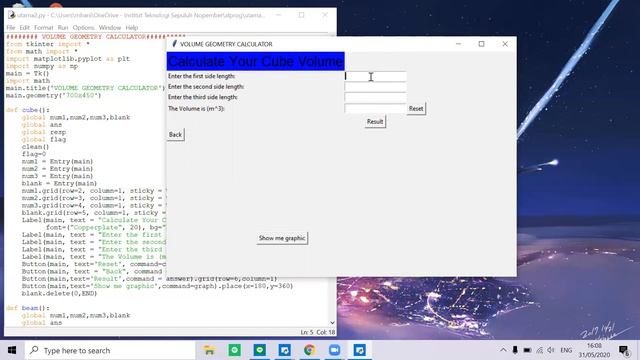Screen dimensions: 640x360
Task: Click the Reset button
Action: (416, 109)
